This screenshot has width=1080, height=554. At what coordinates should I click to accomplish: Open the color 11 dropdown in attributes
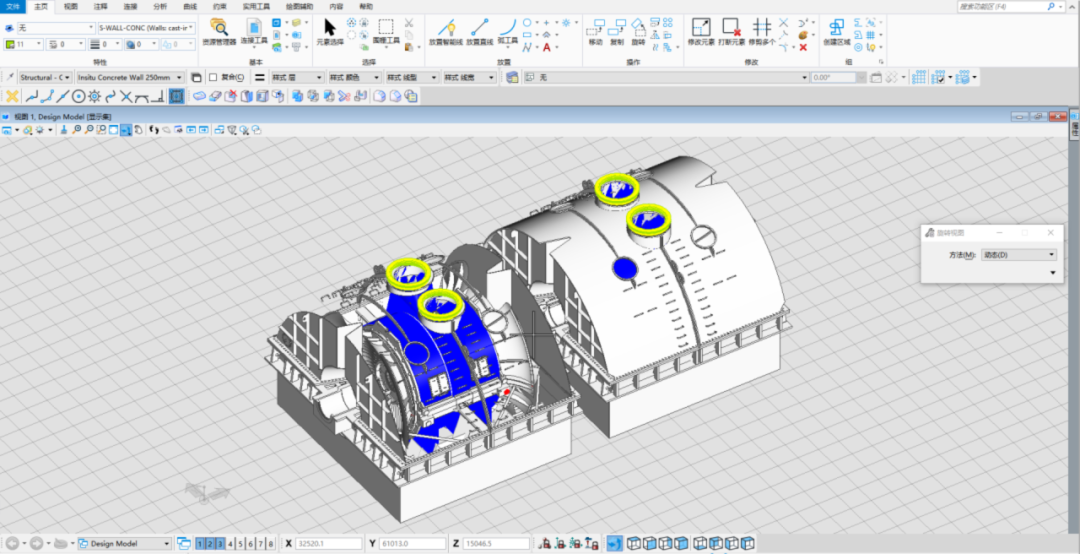(x=24, y=44)
